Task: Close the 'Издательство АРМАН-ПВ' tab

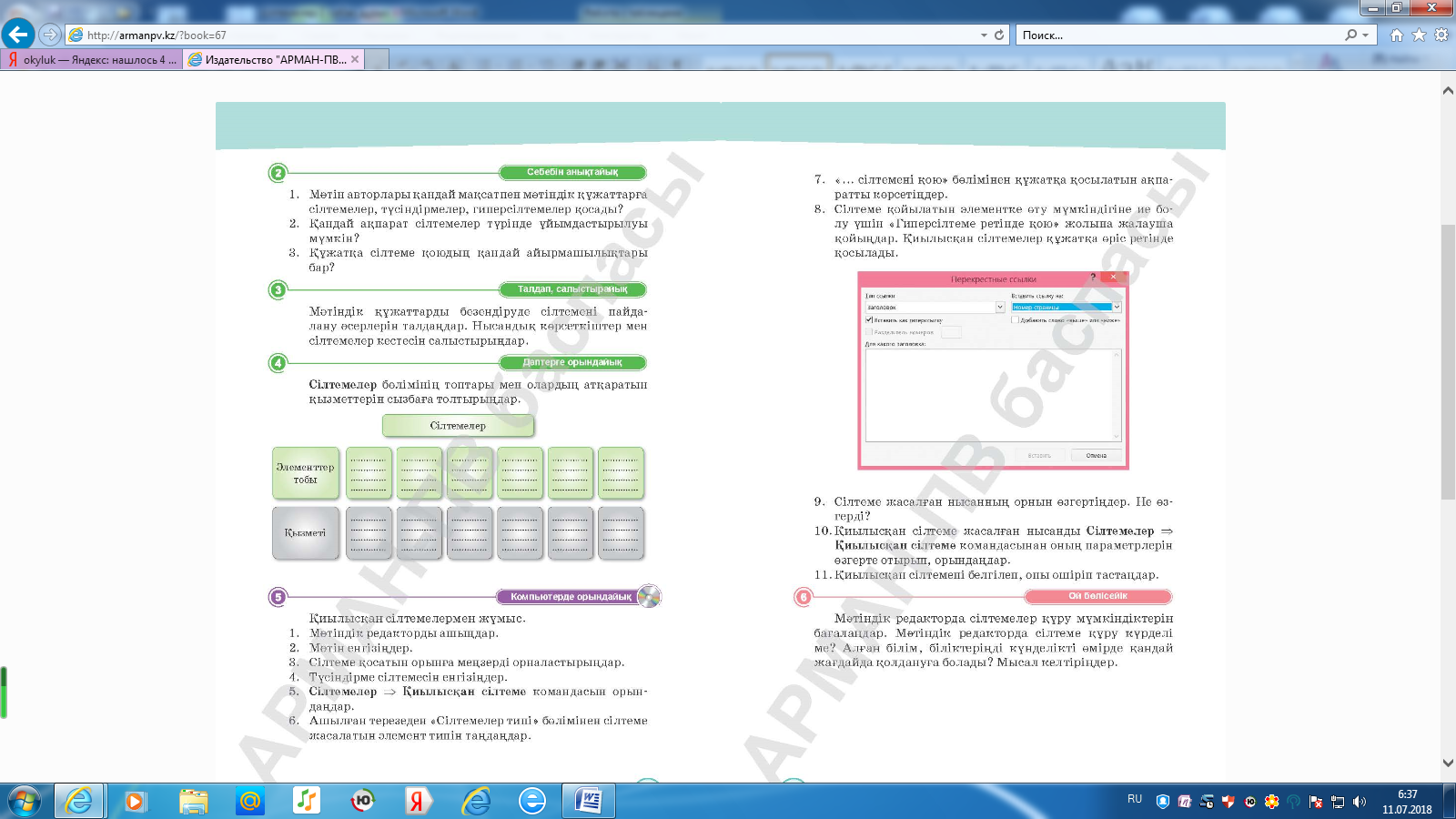Action: click(x=355, y=59)
